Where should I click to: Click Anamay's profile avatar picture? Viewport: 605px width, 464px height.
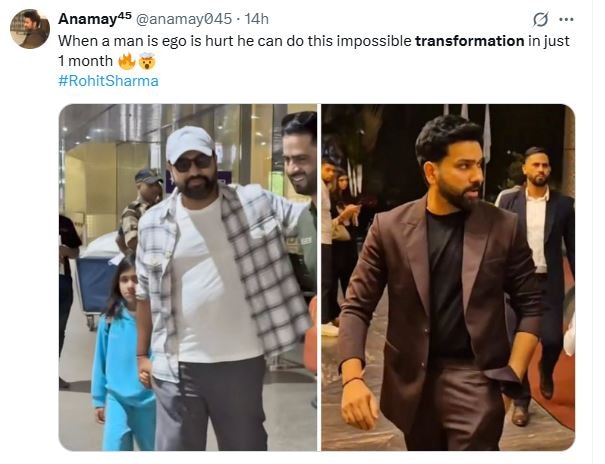click(x=30, y=29)
